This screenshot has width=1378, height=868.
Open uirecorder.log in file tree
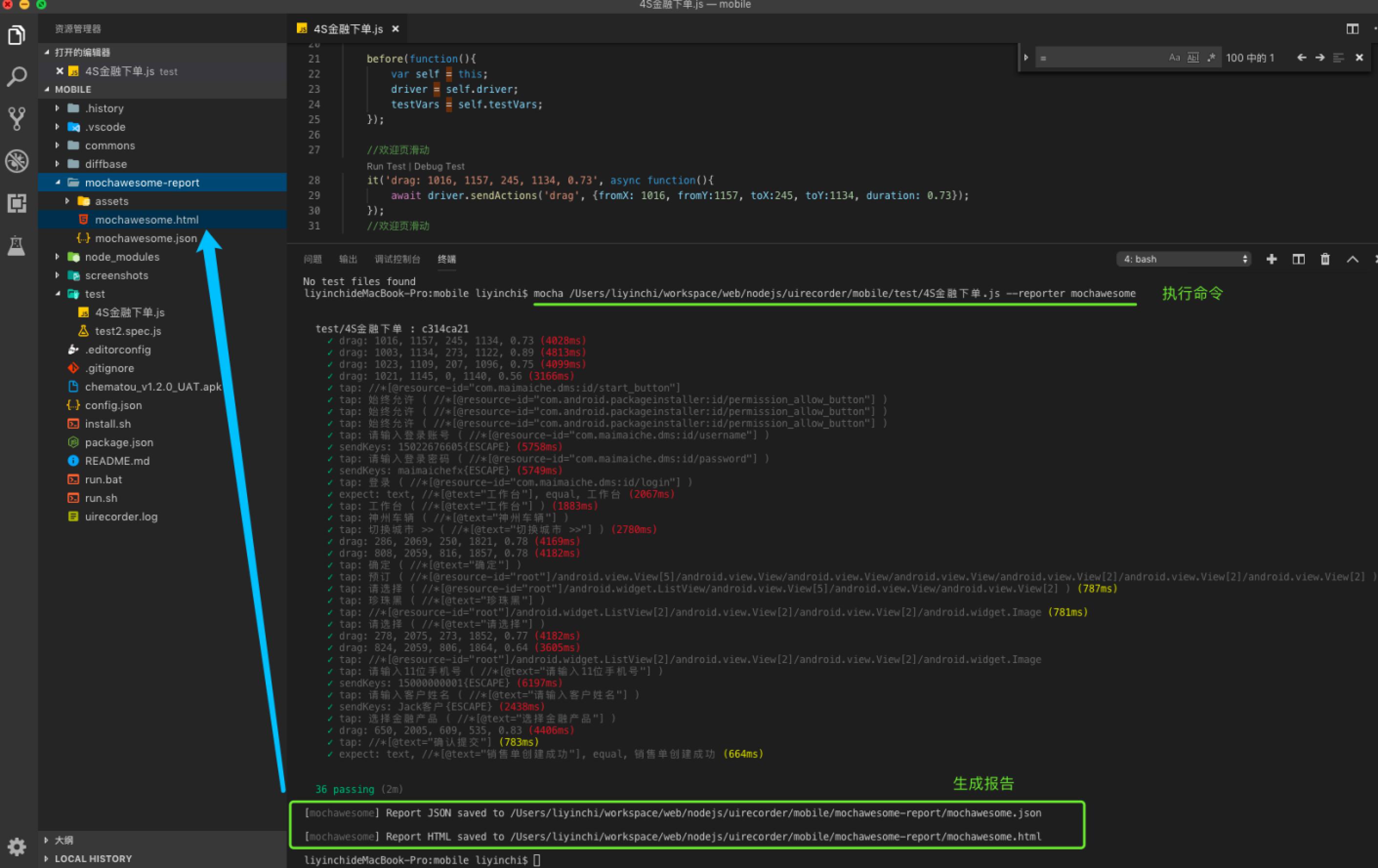tap(163, 517)
